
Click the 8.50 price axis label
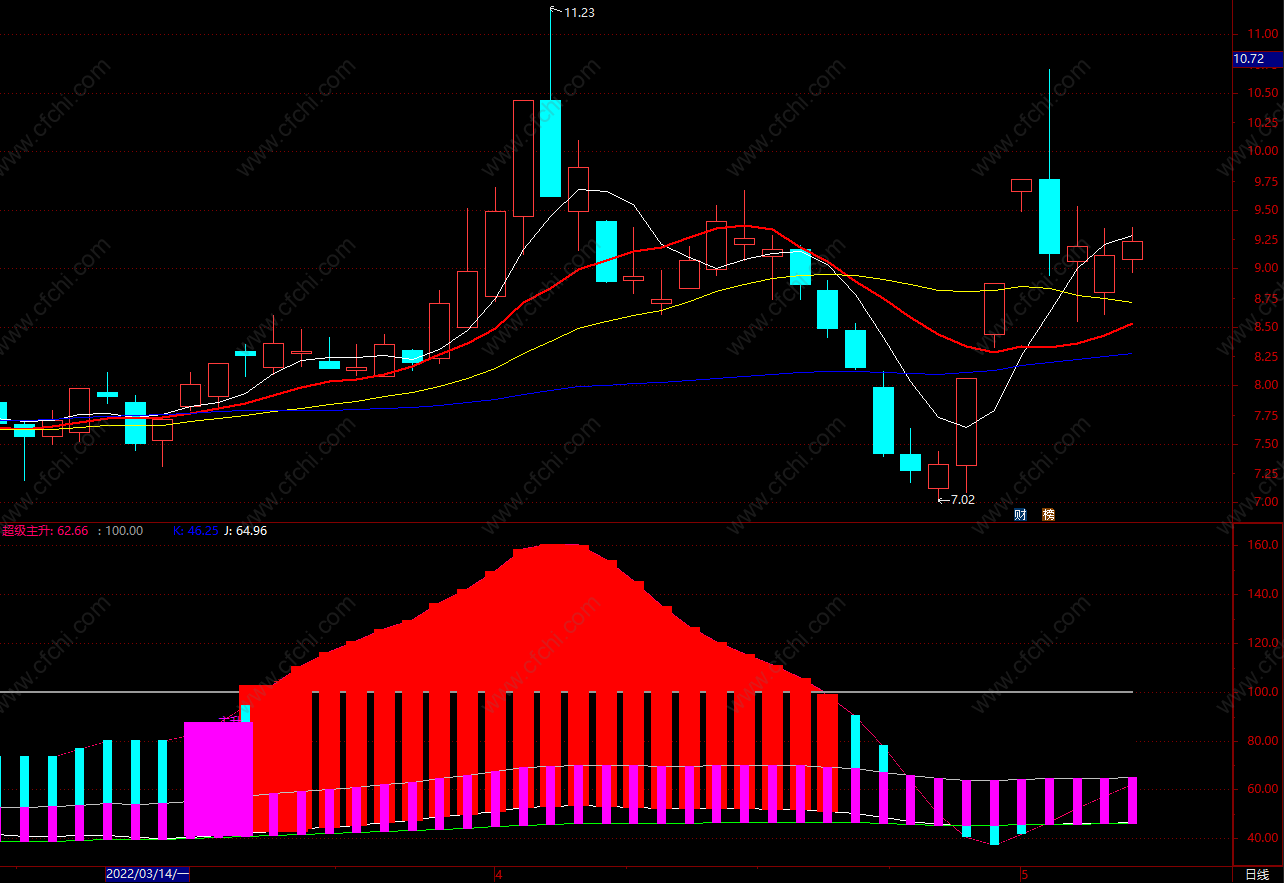tap(1267, 327)
